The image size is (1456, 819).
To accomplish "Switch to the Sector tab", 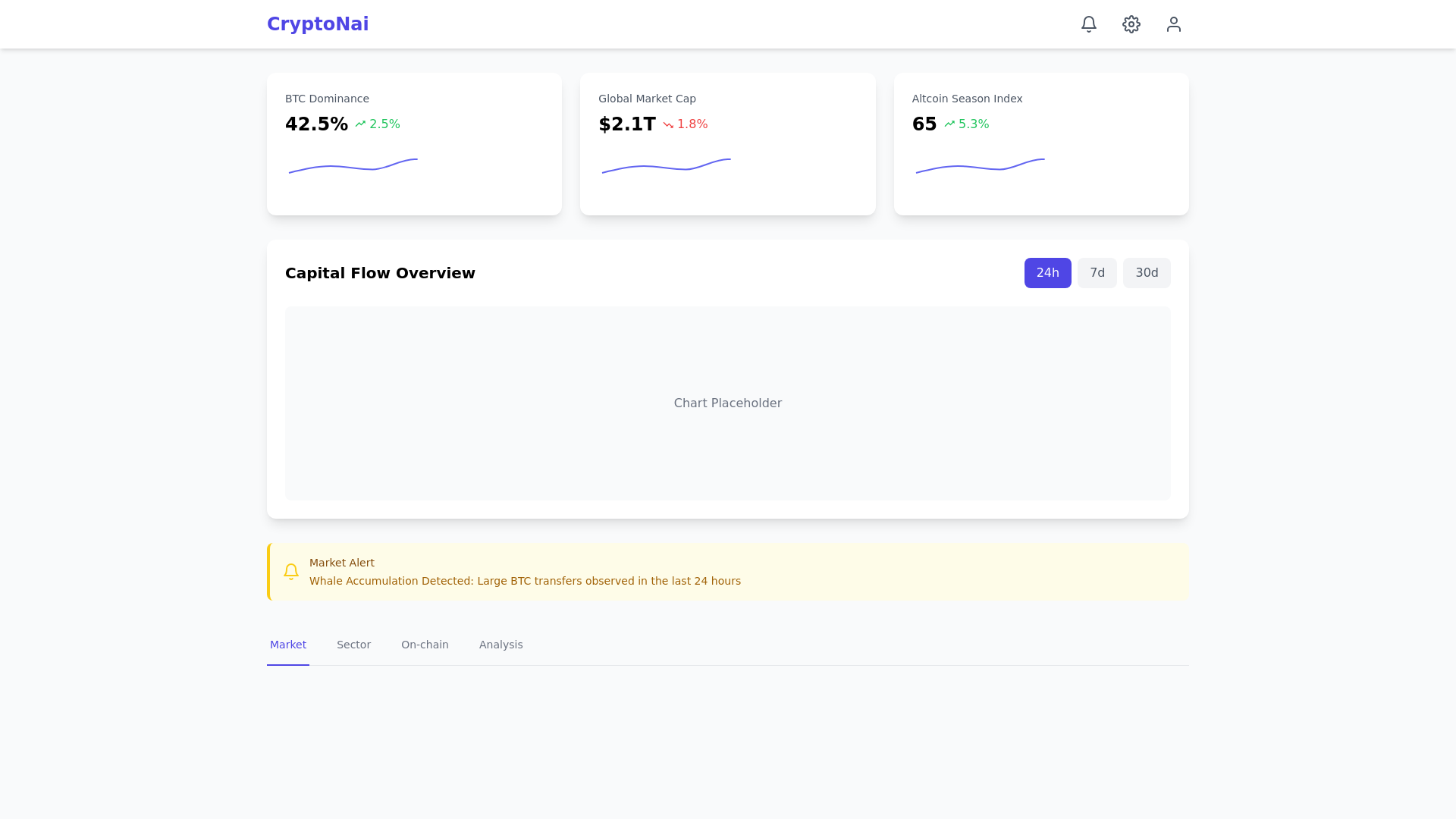I will point(353,645).
